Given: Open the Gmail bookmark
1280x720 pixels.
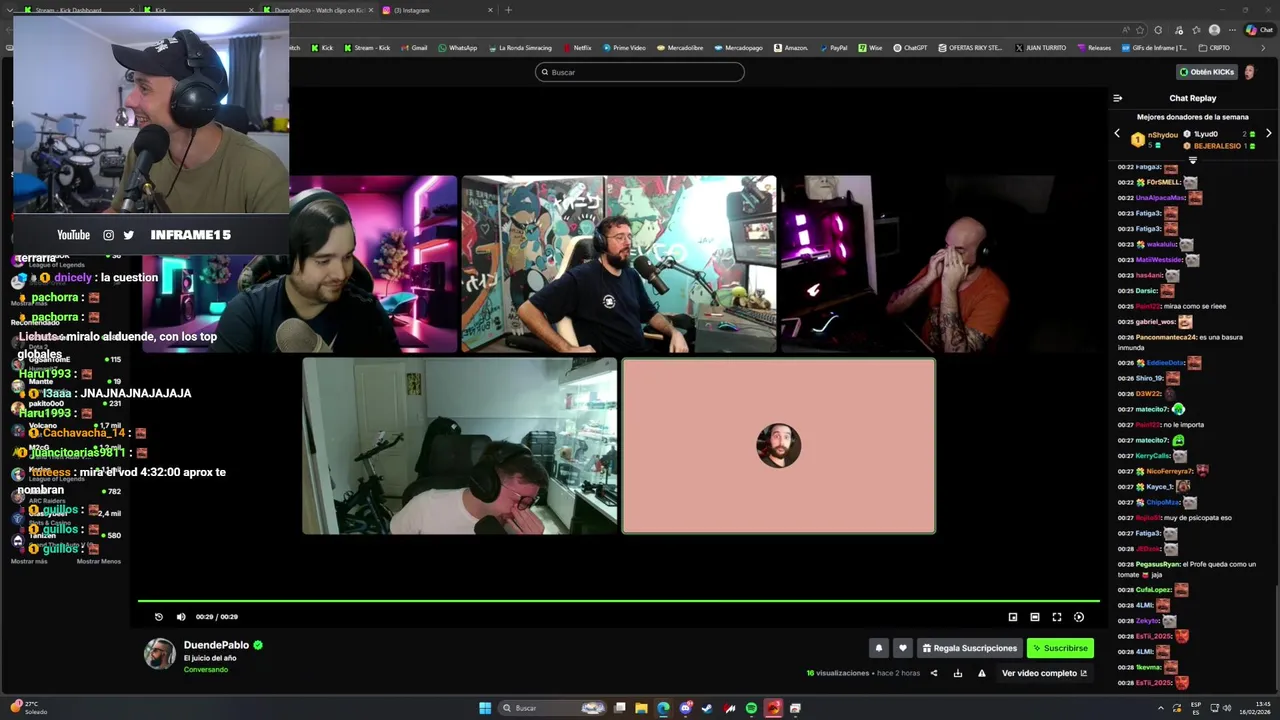Looking at the screenshot, I should point(414,48).
